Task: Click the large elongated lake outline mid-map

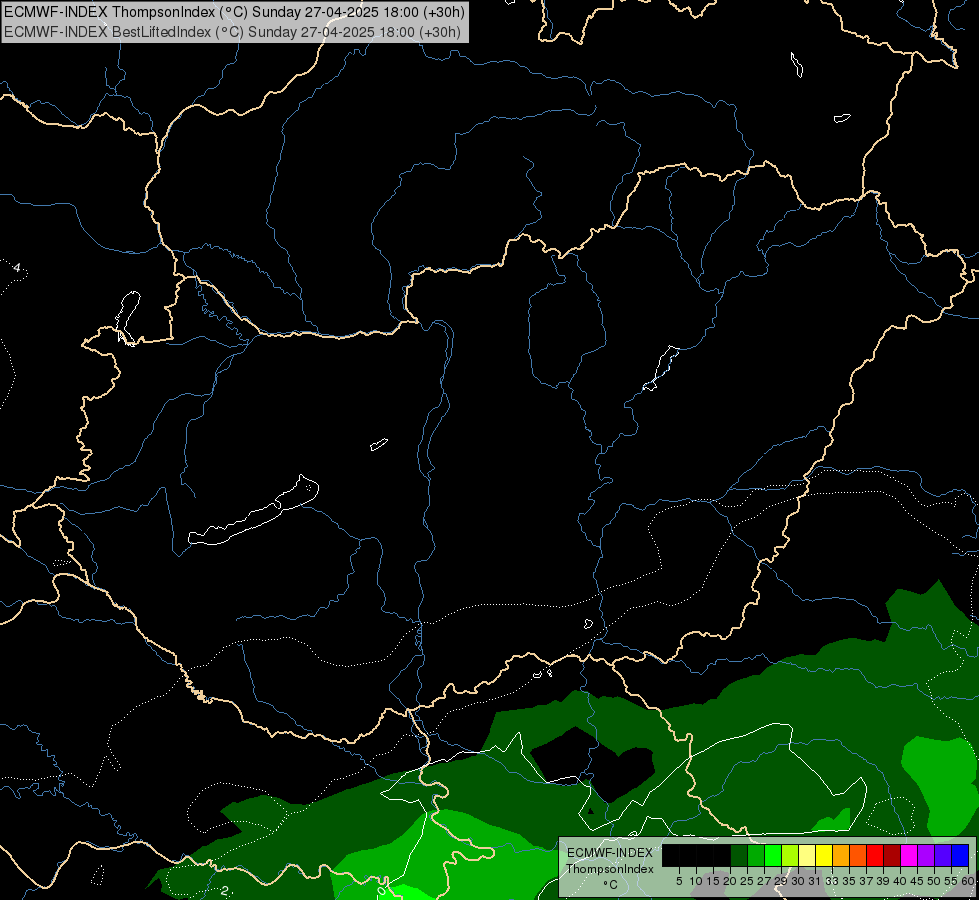Action: point(253,510)
